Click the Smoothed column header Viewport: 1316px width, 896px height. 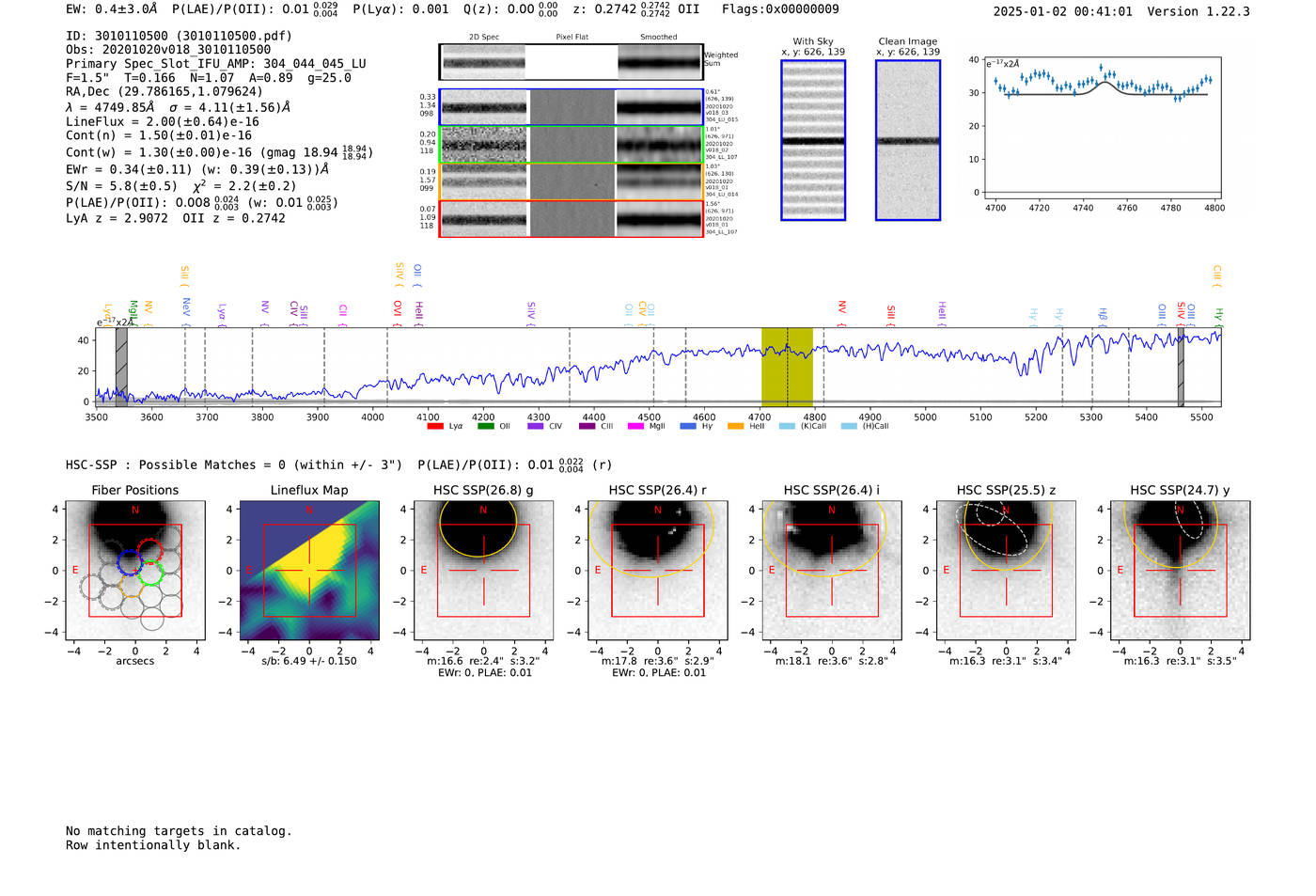pyautogui.click(x=659, y=38)
